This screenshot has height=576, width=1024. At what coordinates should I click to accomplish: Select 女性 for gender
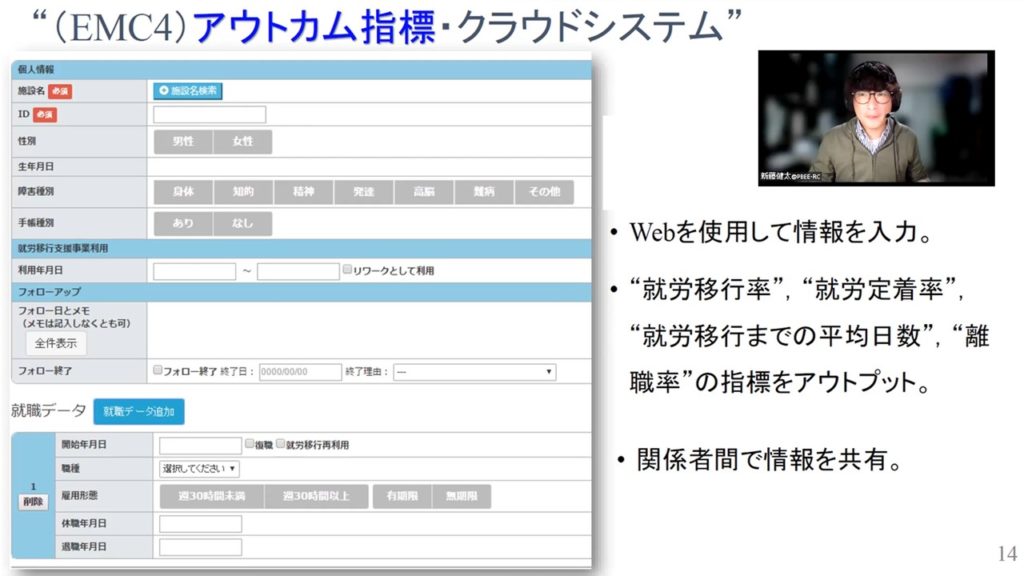click(243, 142)
